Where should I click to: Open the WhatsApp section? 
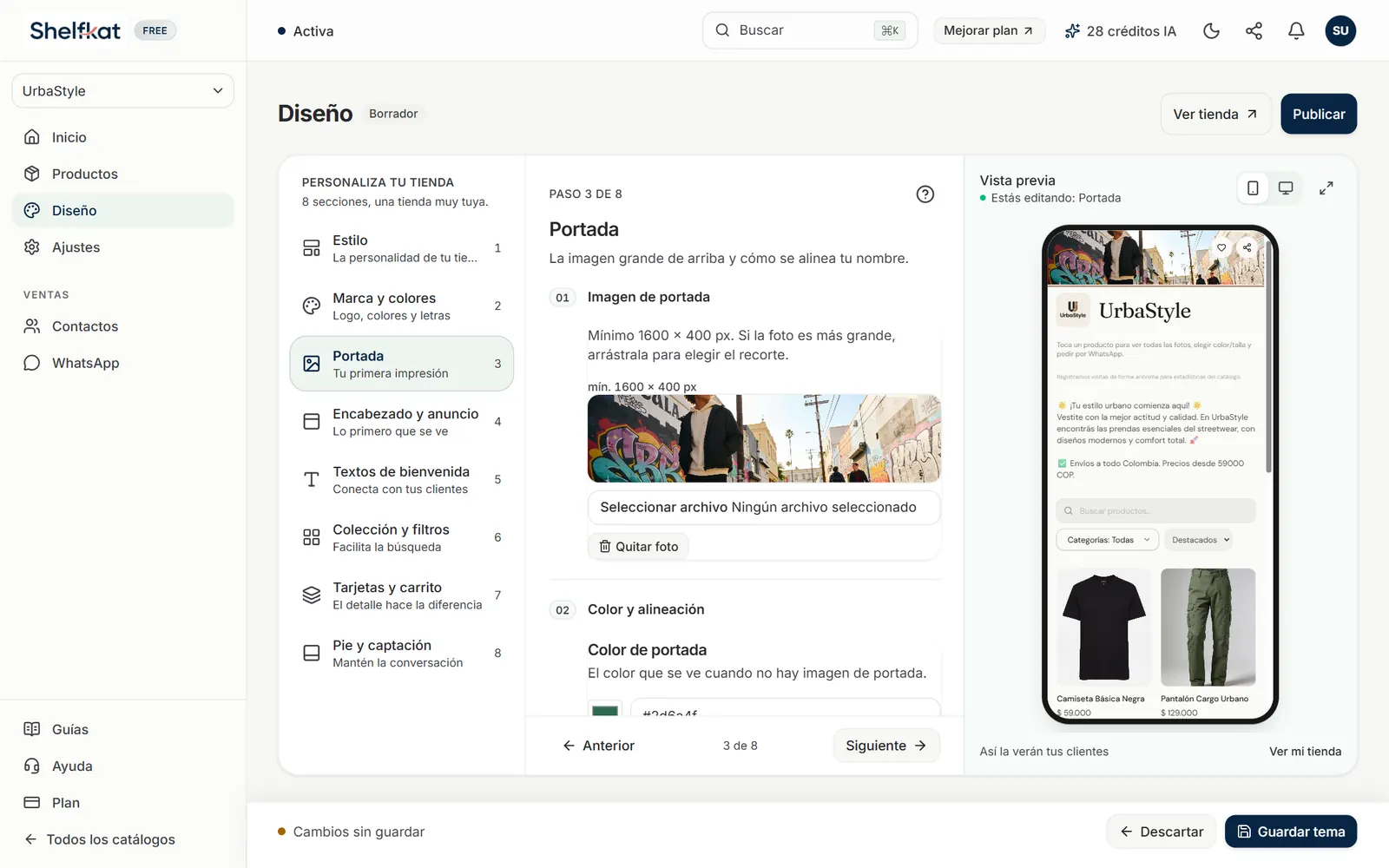tap(122, 363)
